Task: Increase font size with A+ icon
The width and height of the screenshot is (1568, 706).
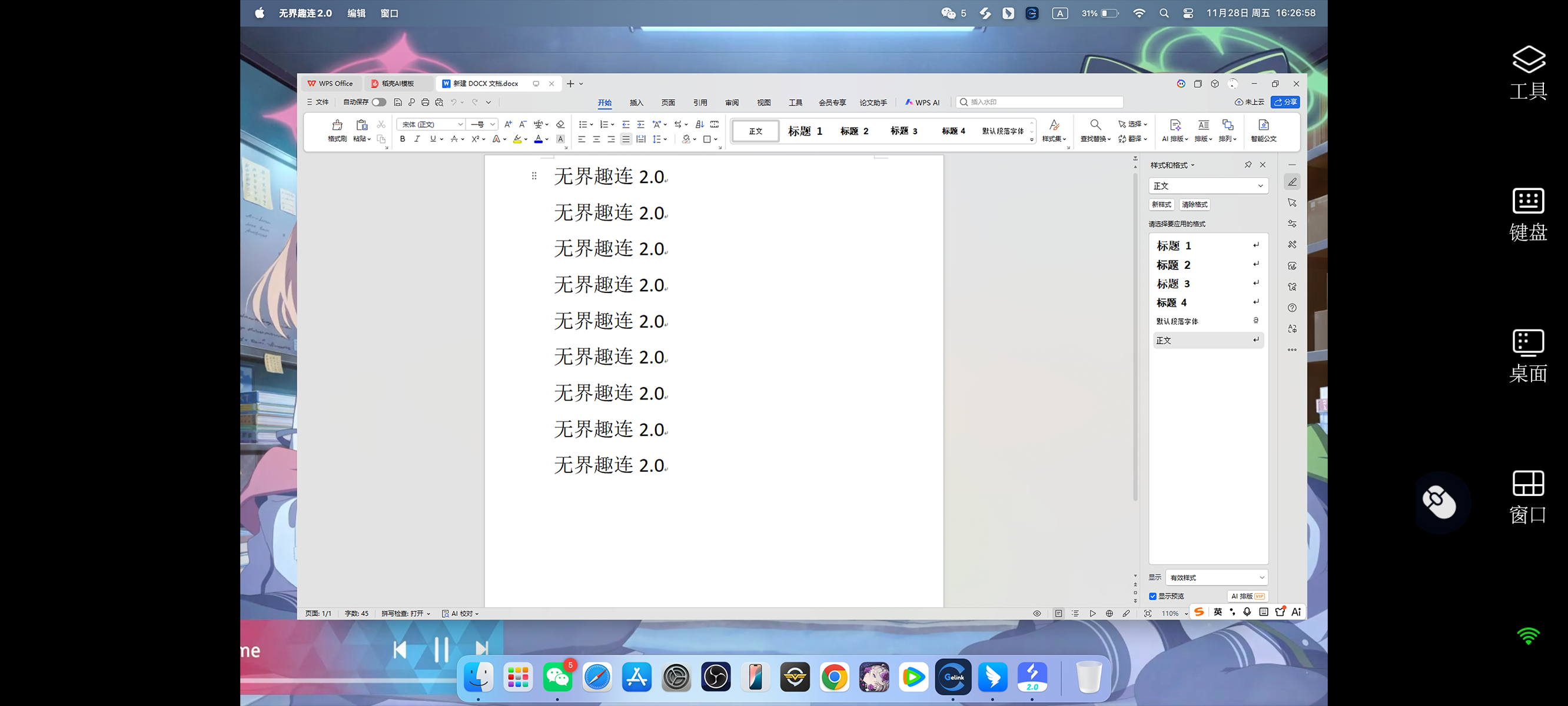Action: (x=507, y=124)
